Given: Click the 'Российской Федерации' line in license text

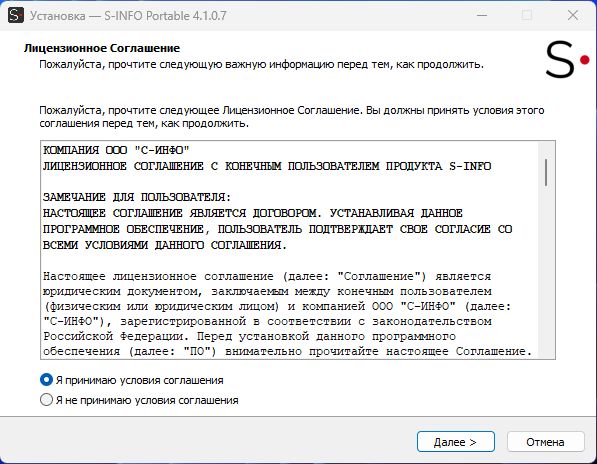Looking at the screenshot, I should (x=249, y=336).
